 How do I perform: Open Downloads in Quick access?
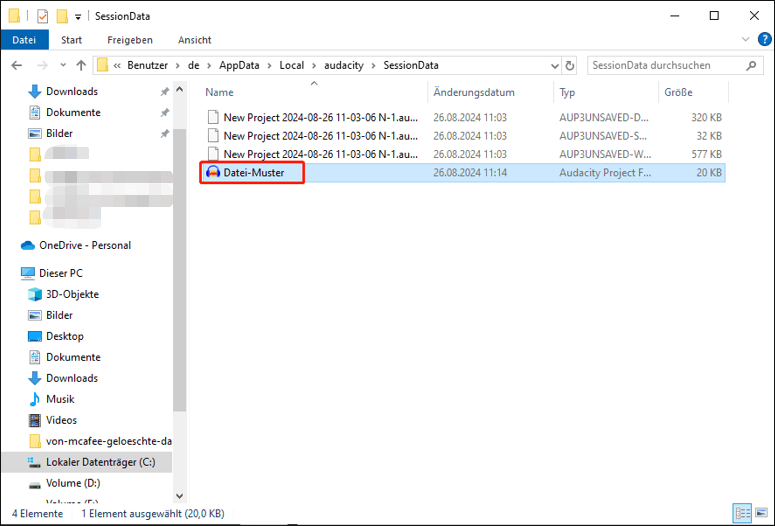[x=72, y=91]
